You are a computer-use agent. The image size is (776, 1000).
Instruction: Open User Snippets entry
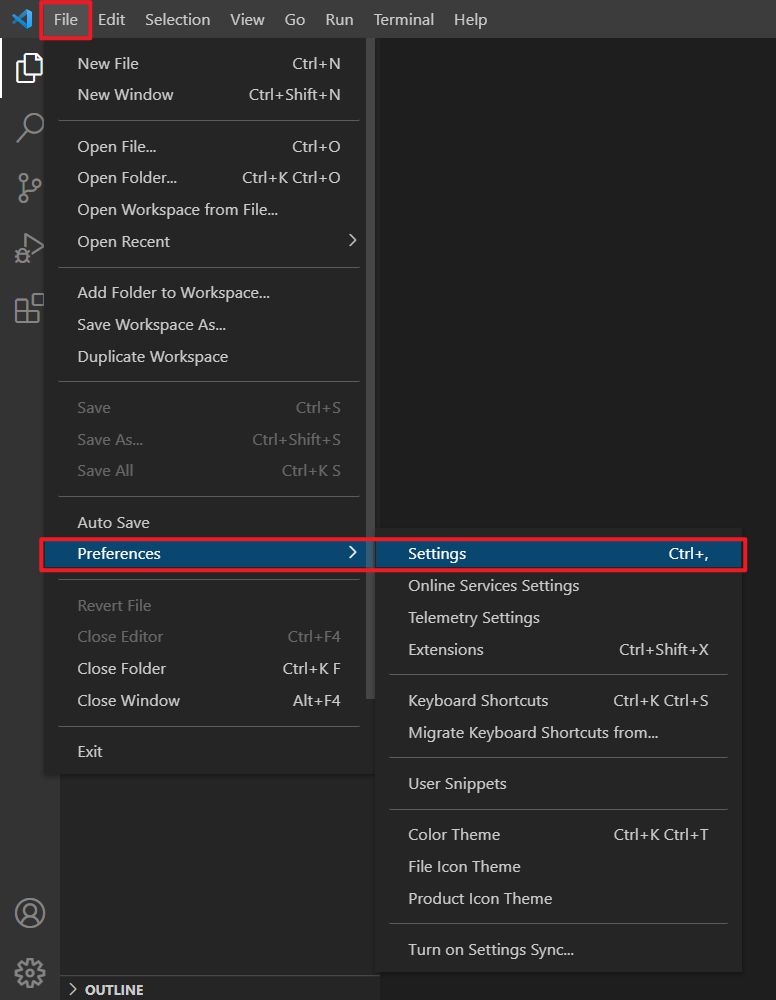[457, 783]
